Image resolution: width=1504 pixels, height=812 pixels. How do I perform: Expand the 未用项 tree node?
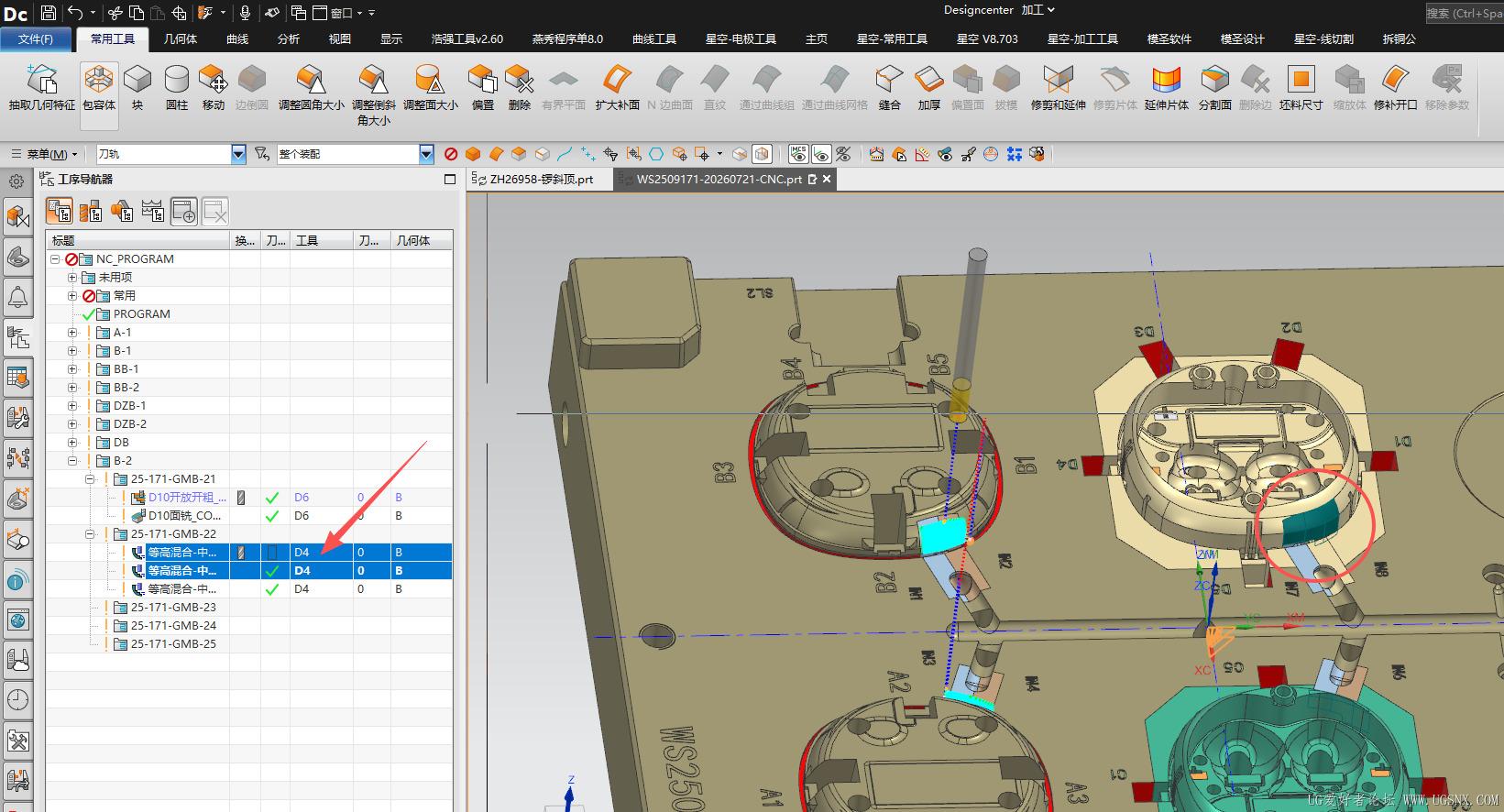pyautogui.click(x=72, y=278)
